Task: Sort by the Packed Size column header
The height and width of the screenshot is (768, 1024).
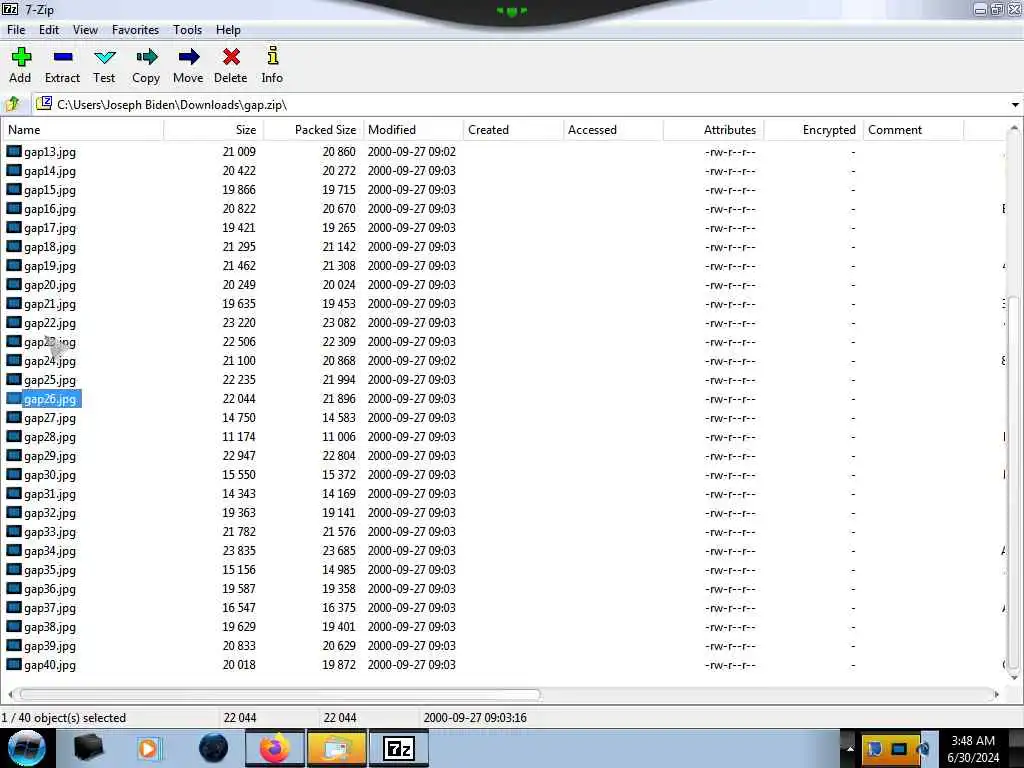Action: pyautogui.click(x=314, y=130)
